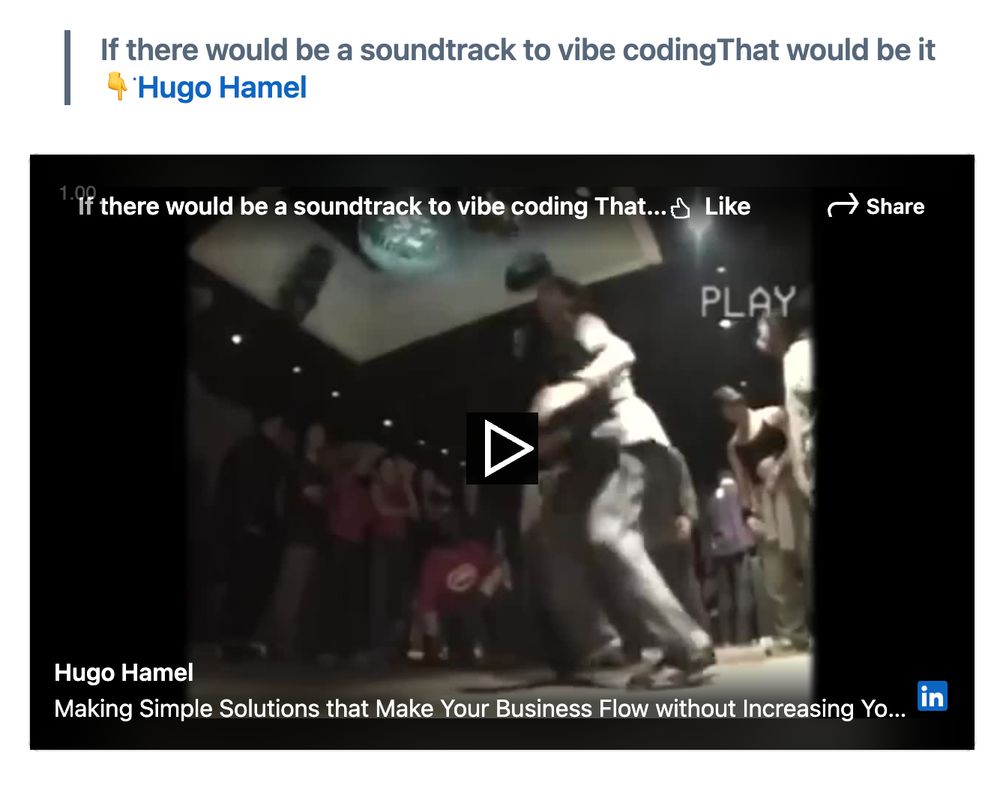Click the Hugo Hamel author name on the video
This screenshot has width=1000, height=786.
tap(124, 672)
